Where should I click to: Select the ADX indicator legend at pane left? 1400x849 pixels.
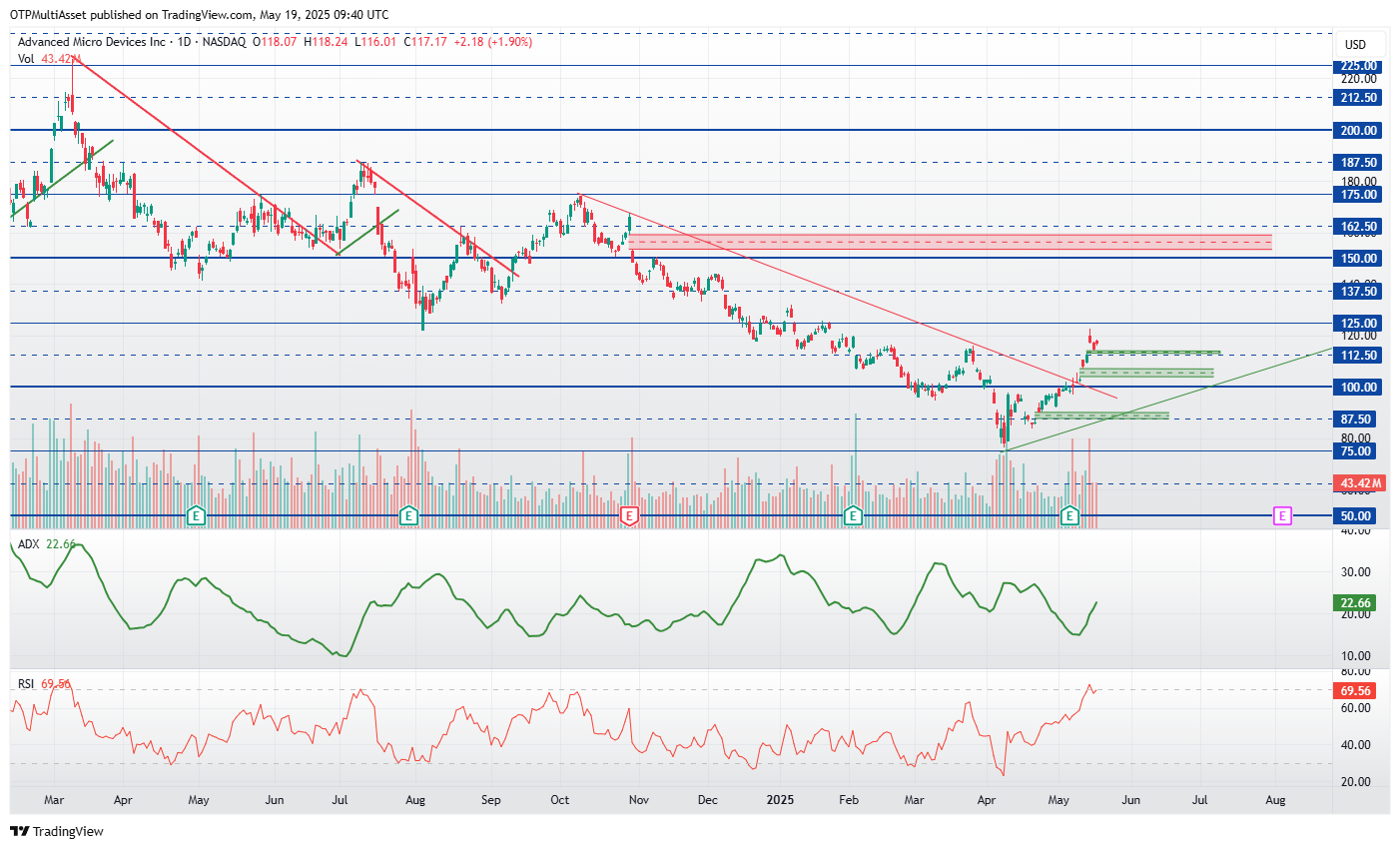click(x=29, y=544)
